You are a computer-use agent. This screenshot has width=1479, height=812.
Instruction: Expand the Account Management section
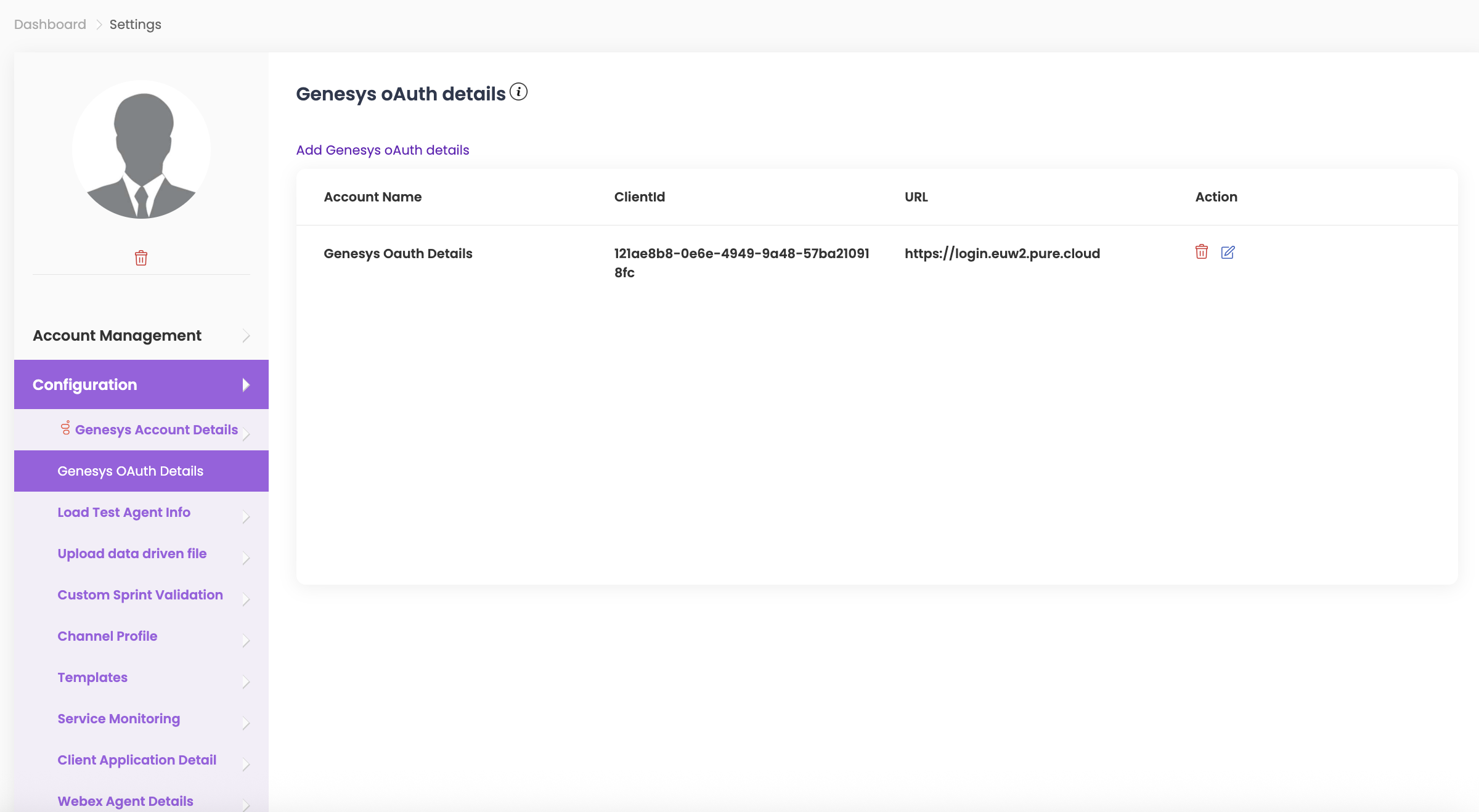pyautogui.click(x=246, y=336)
